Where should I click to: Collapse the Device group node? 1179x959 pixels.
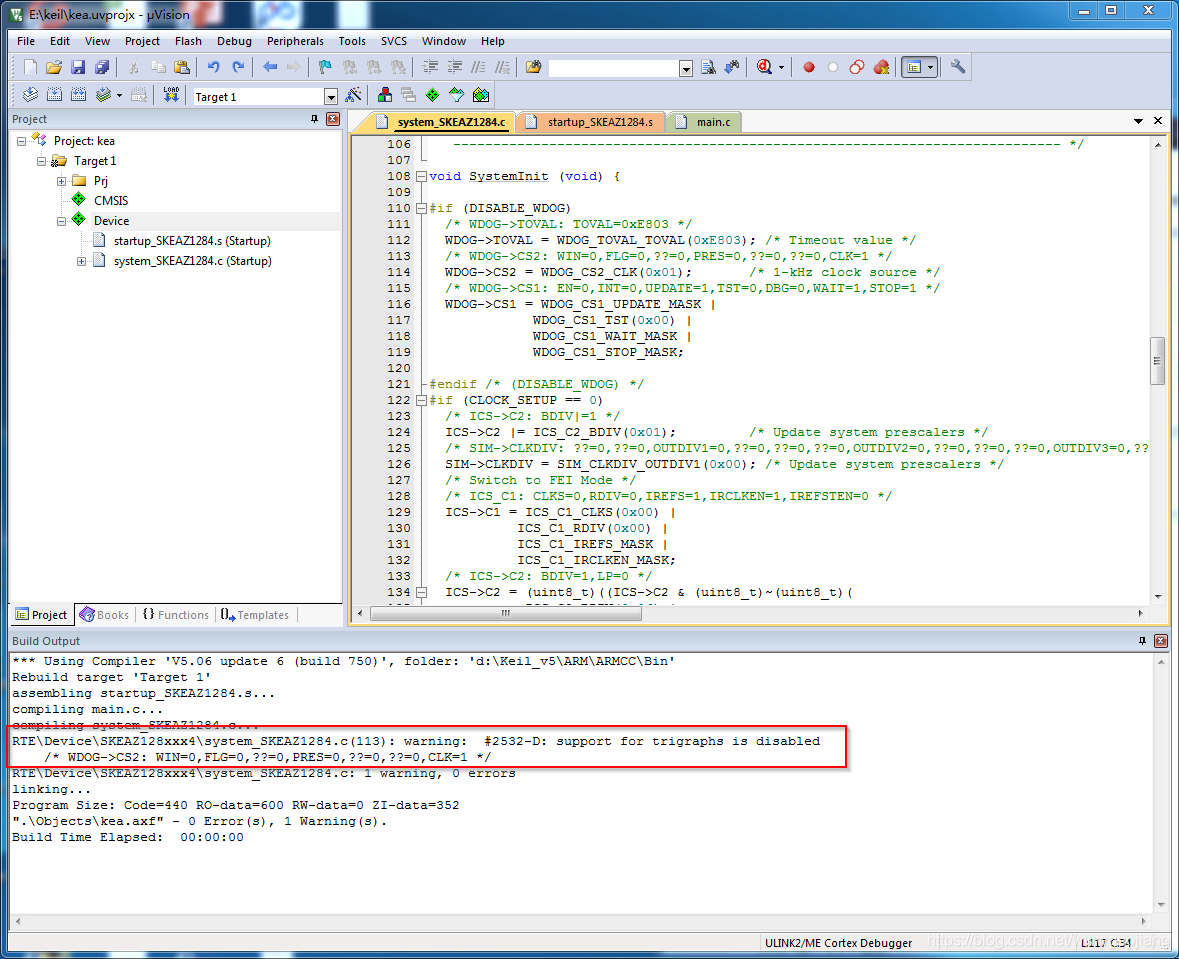[x=62, y=221]
